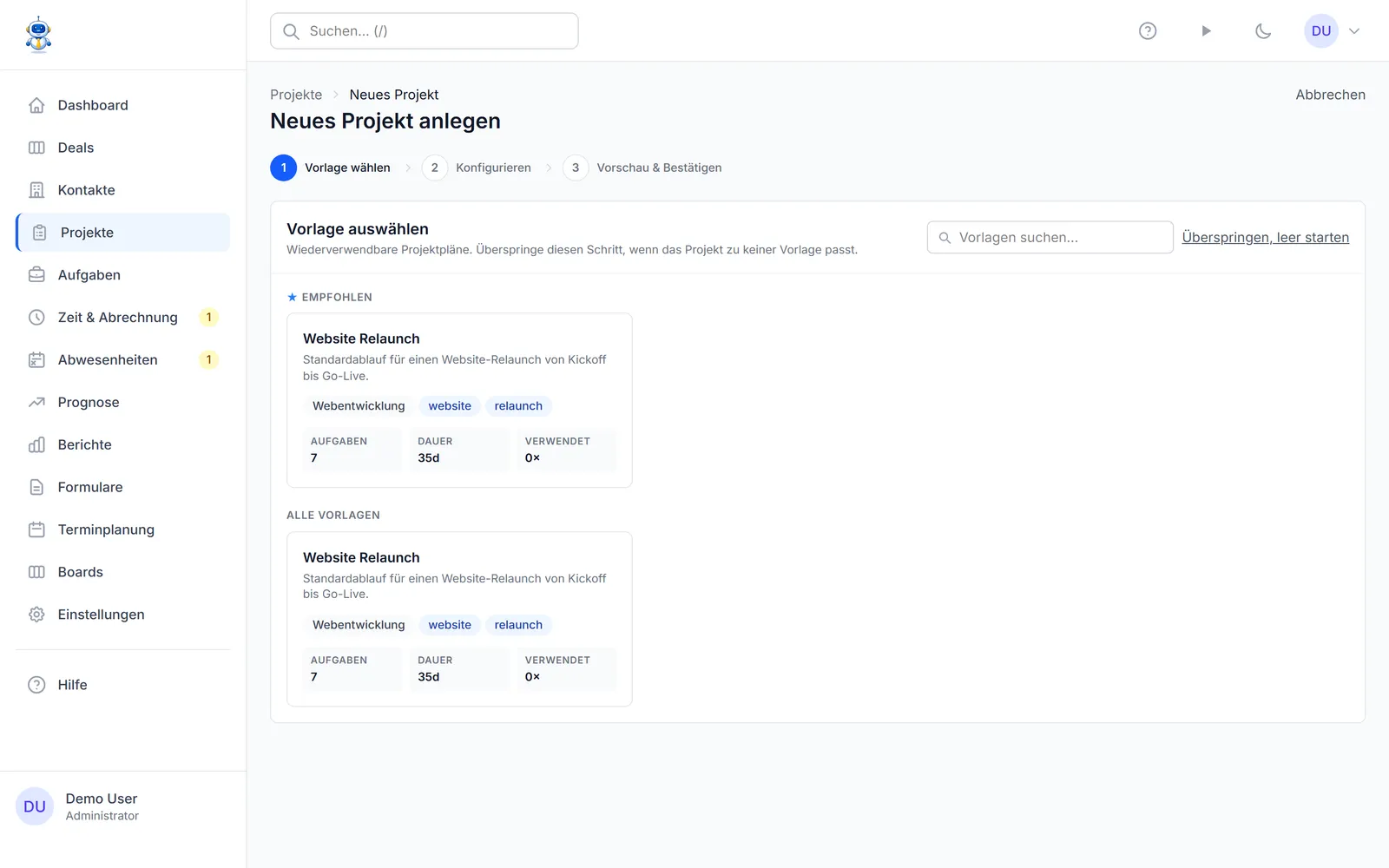Select the recommended Website Relaunch template card
The height and width of the screenshot is (868, 1389).
tap(459, 400)
